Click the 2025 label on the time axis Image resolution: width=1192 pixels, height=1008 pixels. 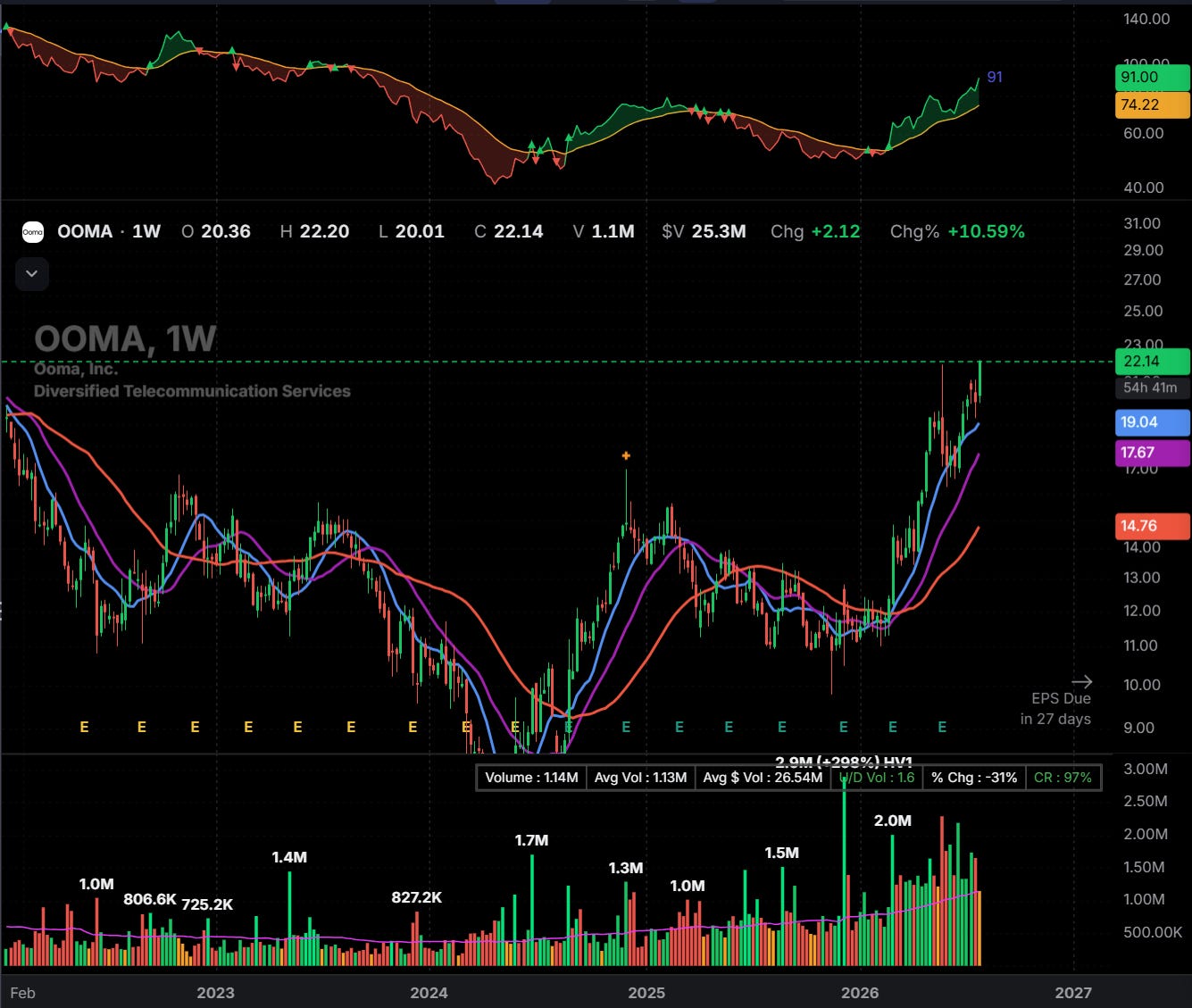tap(646, 993)
